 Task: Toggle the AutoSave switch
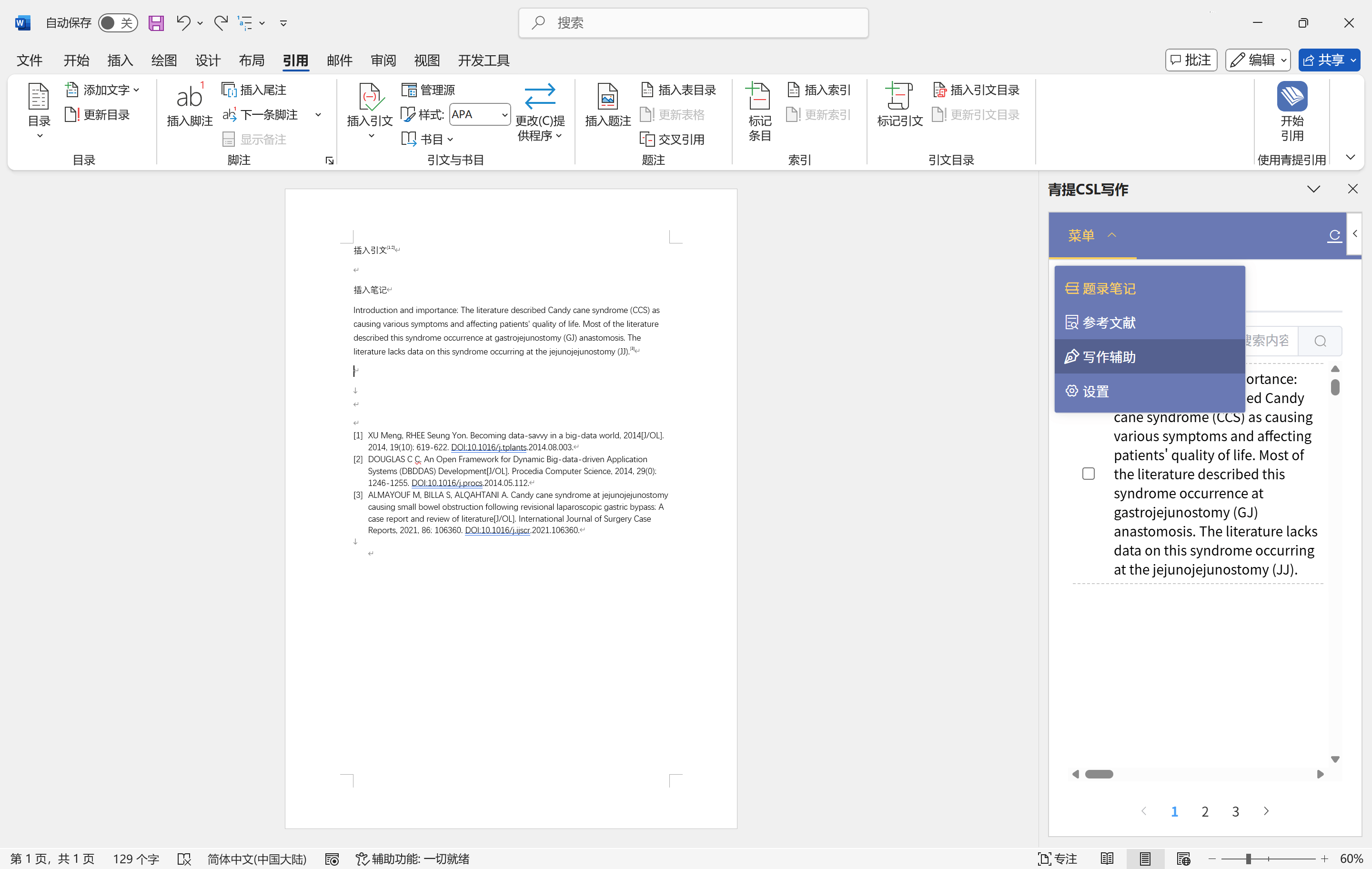(117, 23)
